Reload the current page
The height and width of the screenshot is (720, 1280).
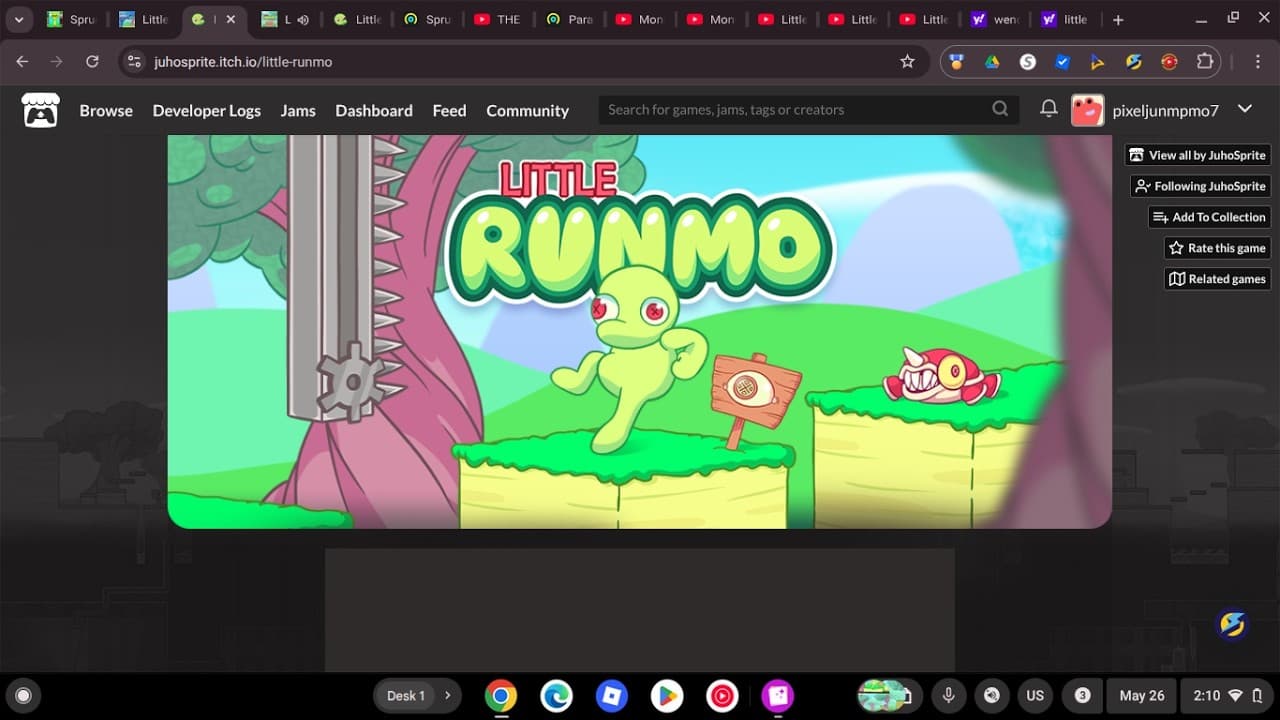click(92, 61)
